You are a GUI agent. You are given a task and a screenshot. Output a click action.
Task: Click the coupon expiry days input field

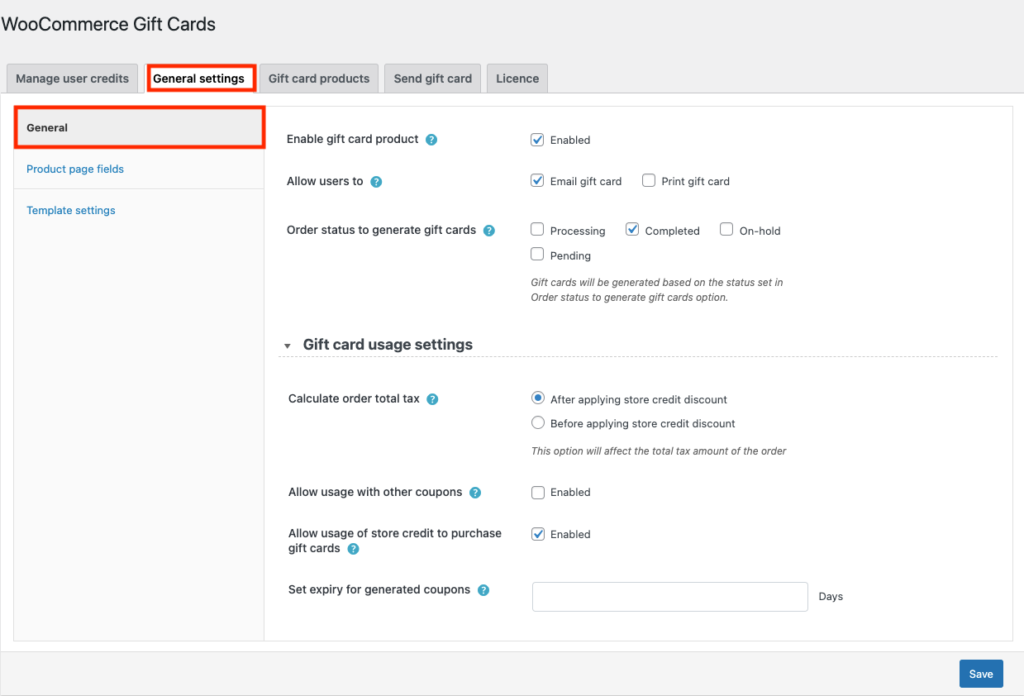(x=669, y=597)
